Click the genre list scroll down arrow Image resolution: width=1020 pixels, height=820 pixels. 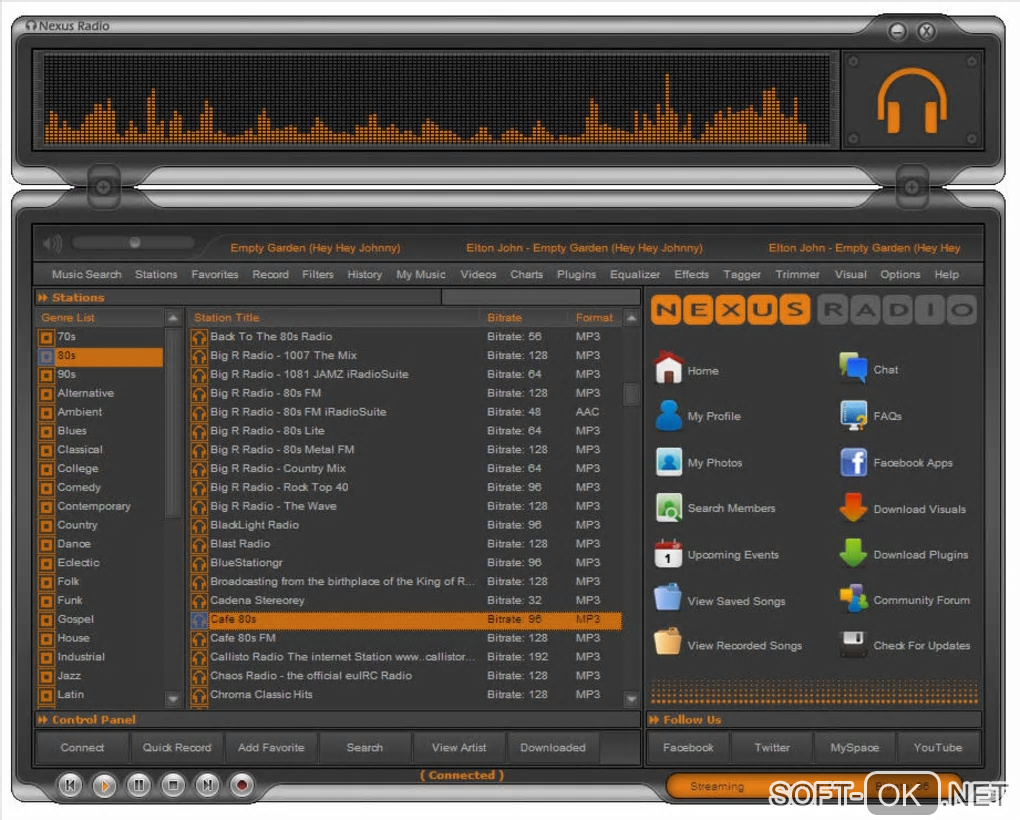pos(173,699)
